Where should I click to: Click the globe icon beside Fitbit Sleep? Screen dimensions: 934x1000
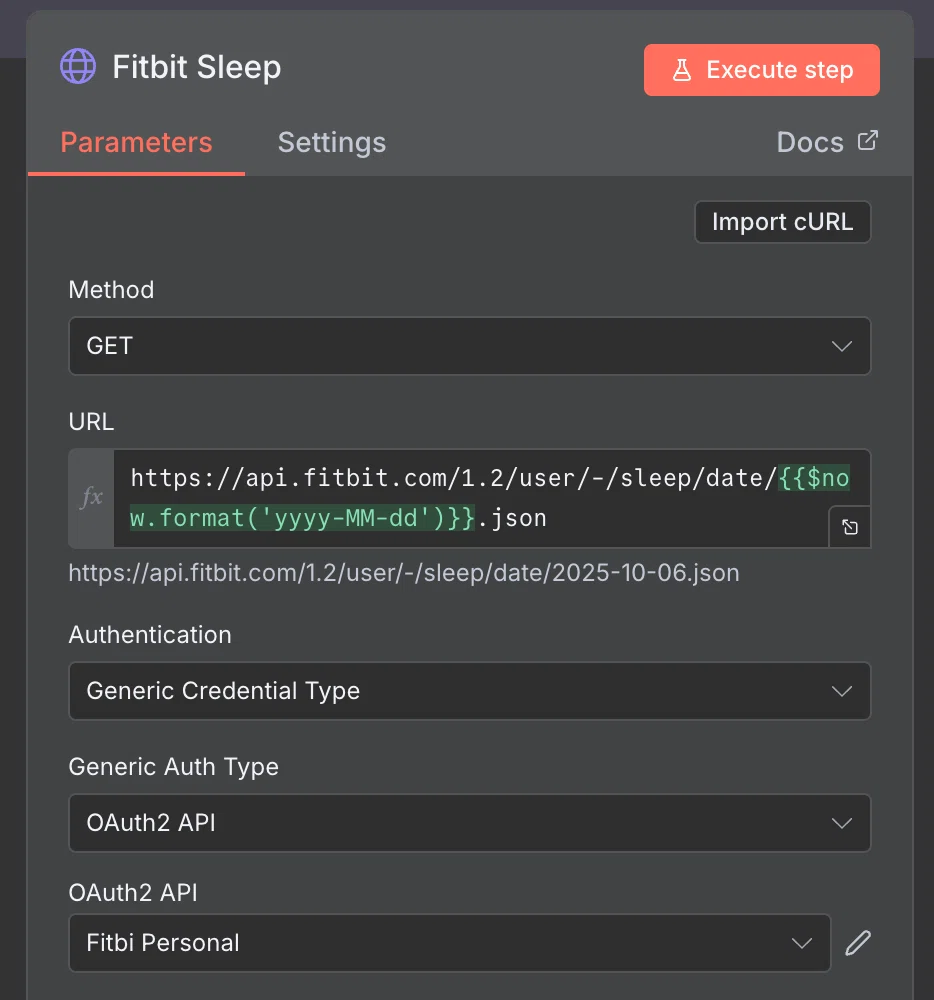click(78, 66)
